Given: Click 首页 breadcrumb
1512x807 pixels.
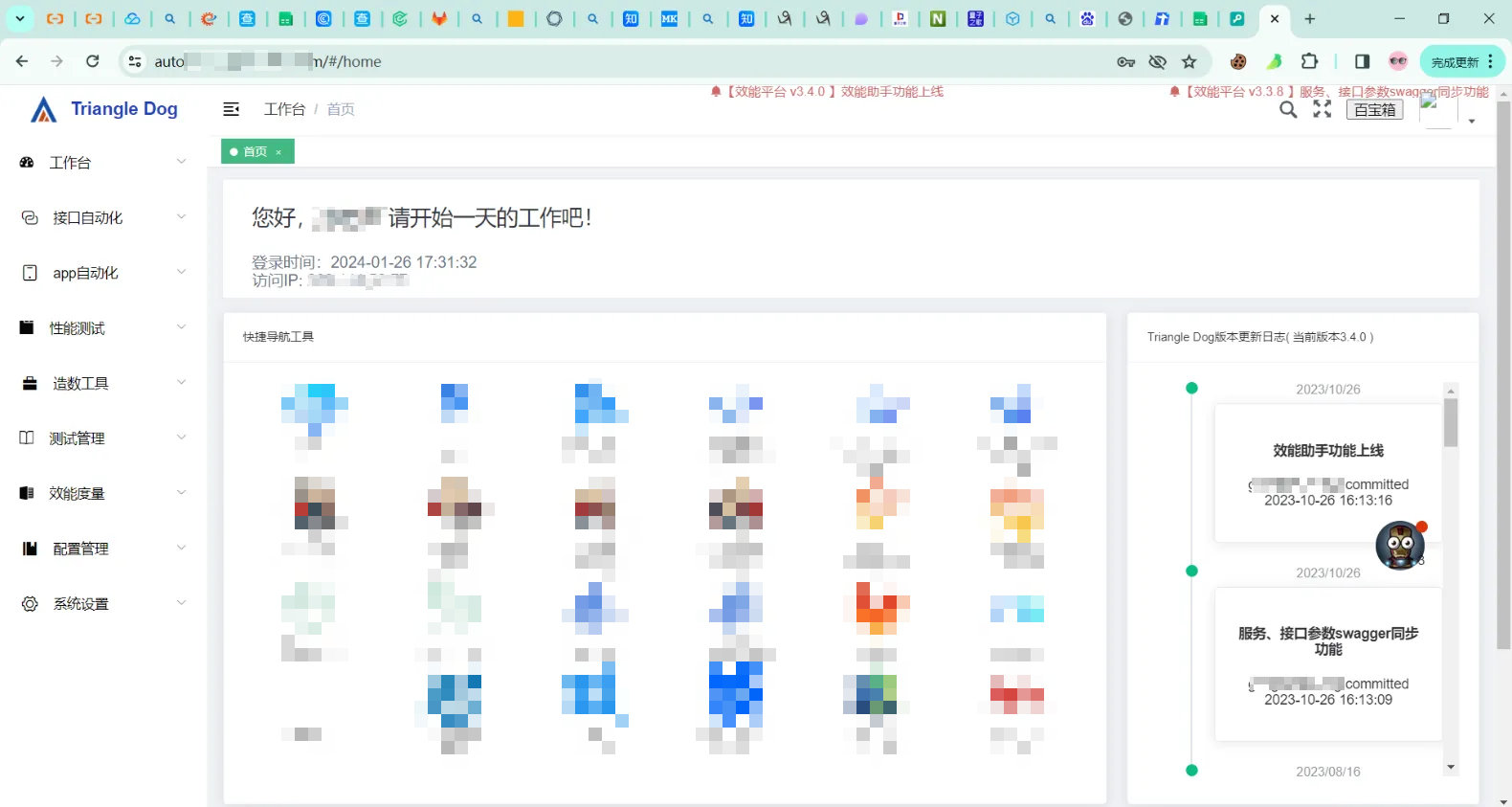Looking at the screenshot, I should tap(341, 109).
